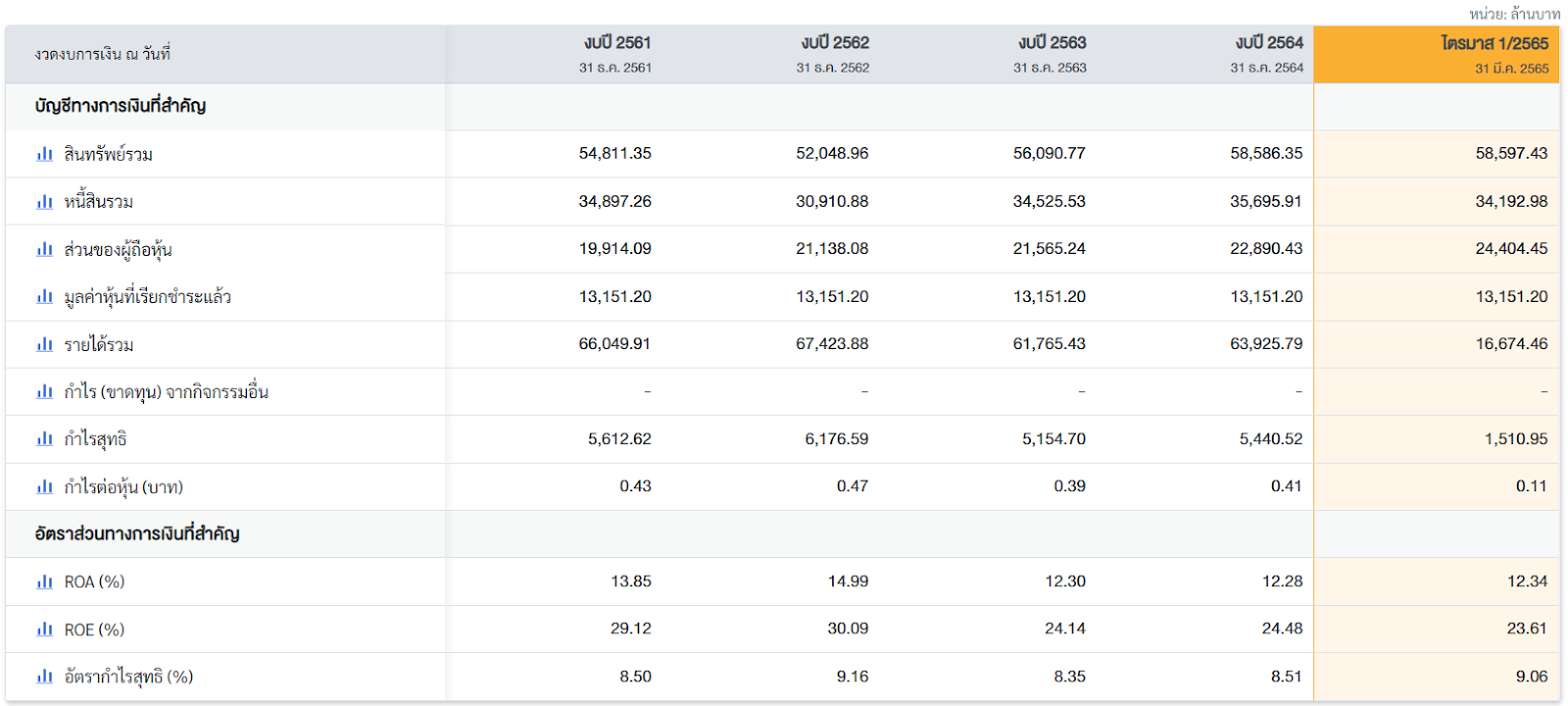The height and width of the screenshot is (706, 1568).
Task: Click chart icon beside กำไรสุทธิ
Action: (44, 439)
